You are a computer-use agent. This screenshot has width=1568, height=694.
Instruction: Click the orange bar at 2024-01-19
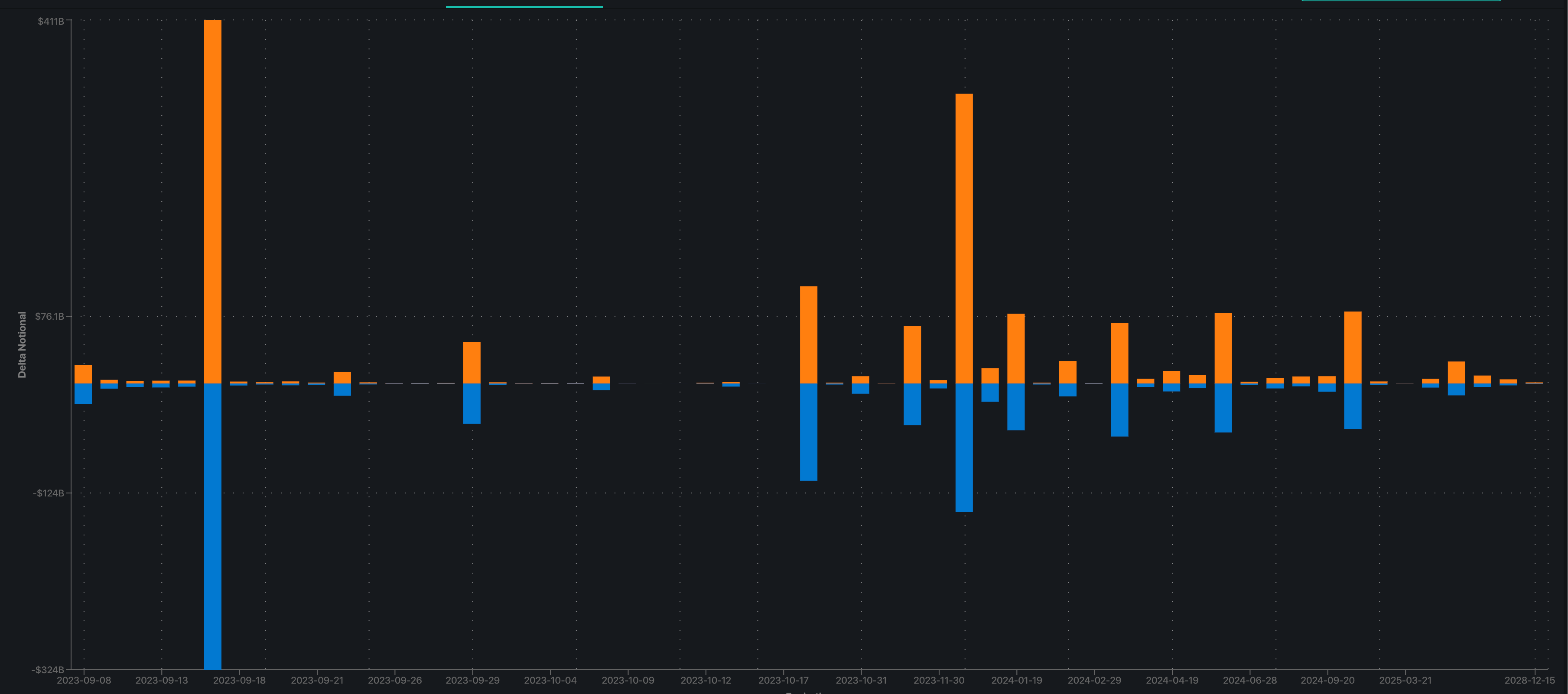click(1016, 349)
